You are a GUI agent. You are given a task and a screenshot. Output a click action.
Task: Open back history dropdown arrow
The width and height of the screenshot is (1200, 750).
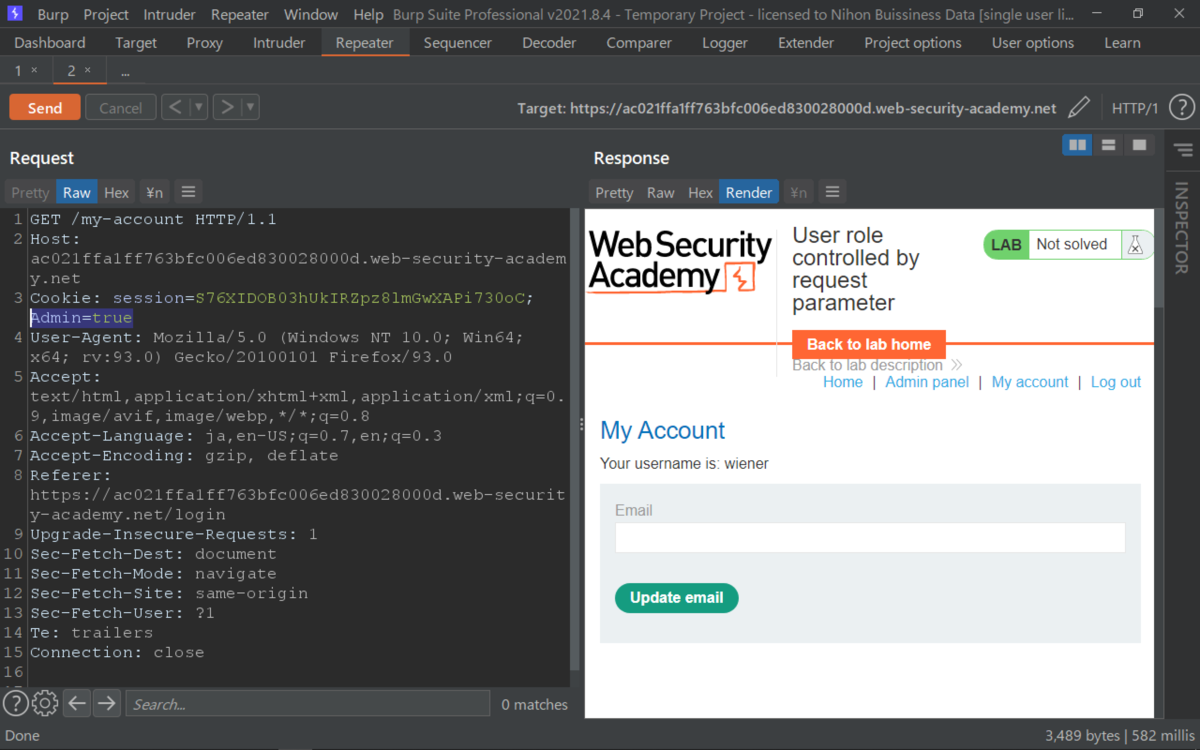pos(198,107)
